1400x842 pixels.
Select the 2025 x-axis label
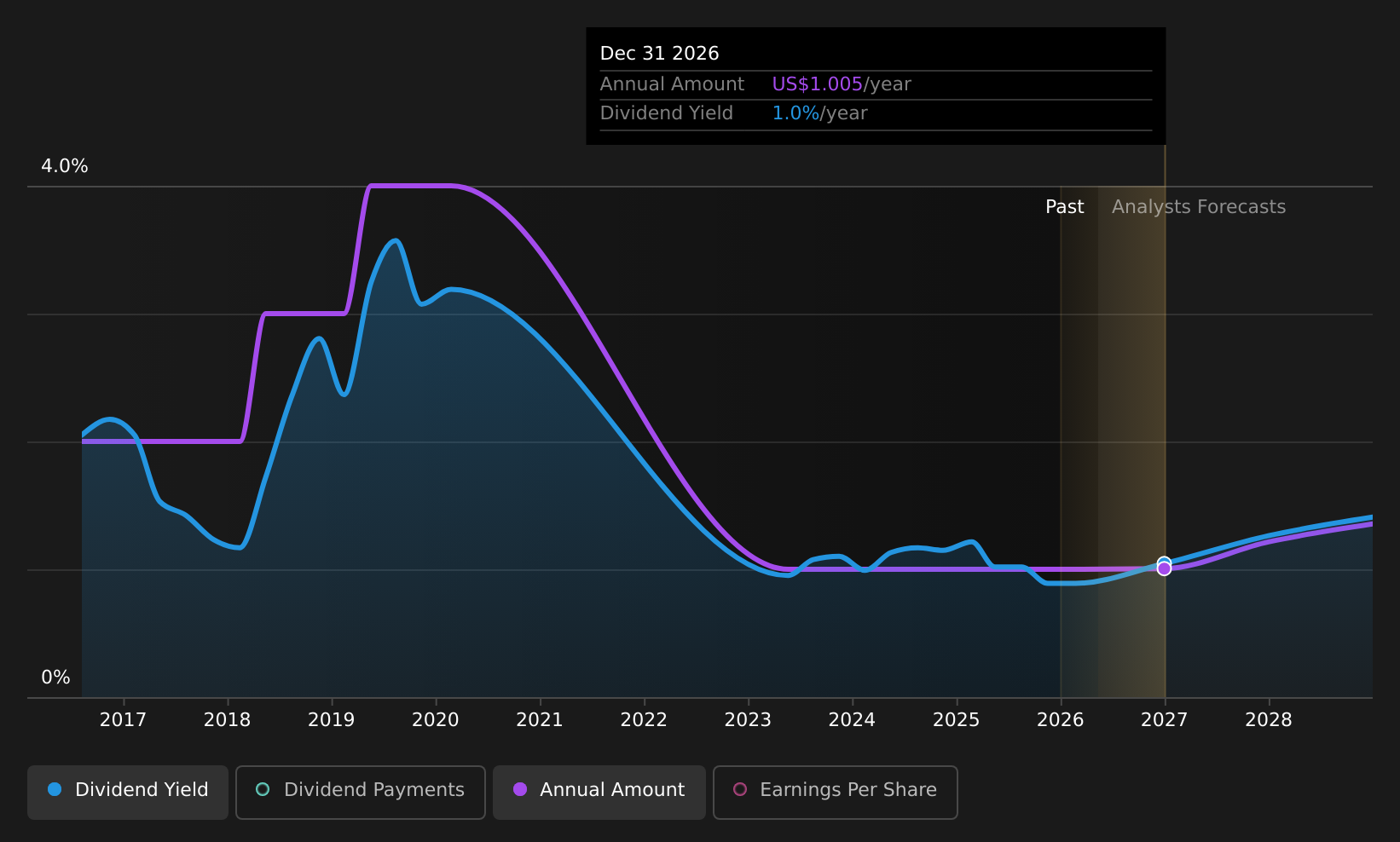[957, 720]
